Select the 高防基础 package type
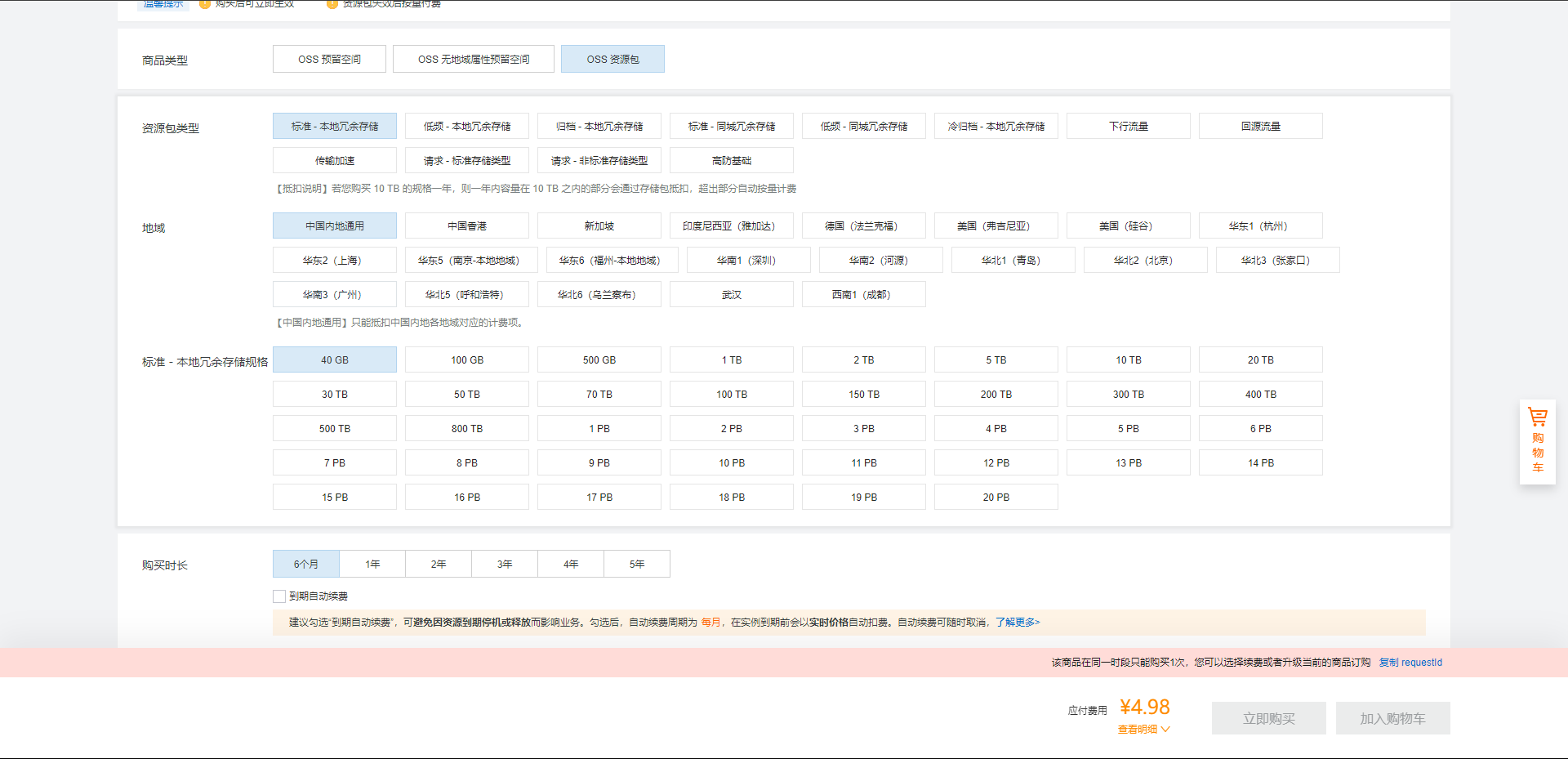1568x759 pixels. 732,160
